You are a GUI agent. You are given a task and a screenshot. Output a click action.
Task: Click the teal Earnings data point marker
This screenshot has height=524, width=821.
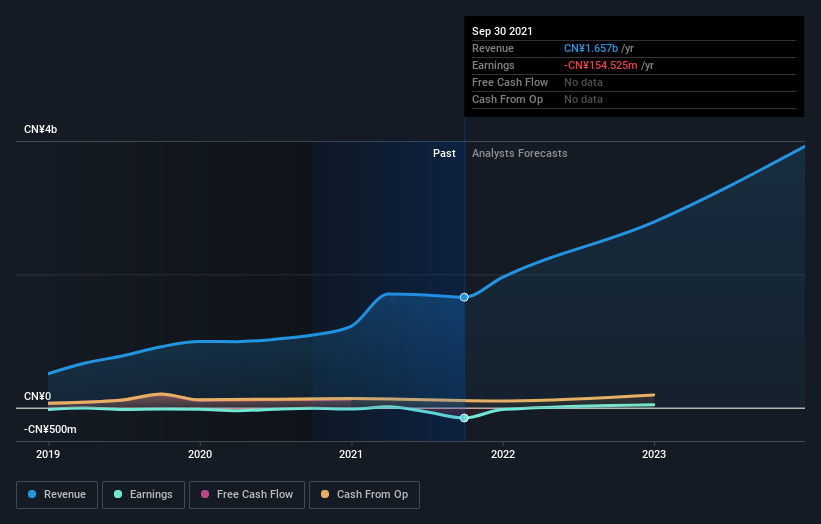tap(464, 418)
